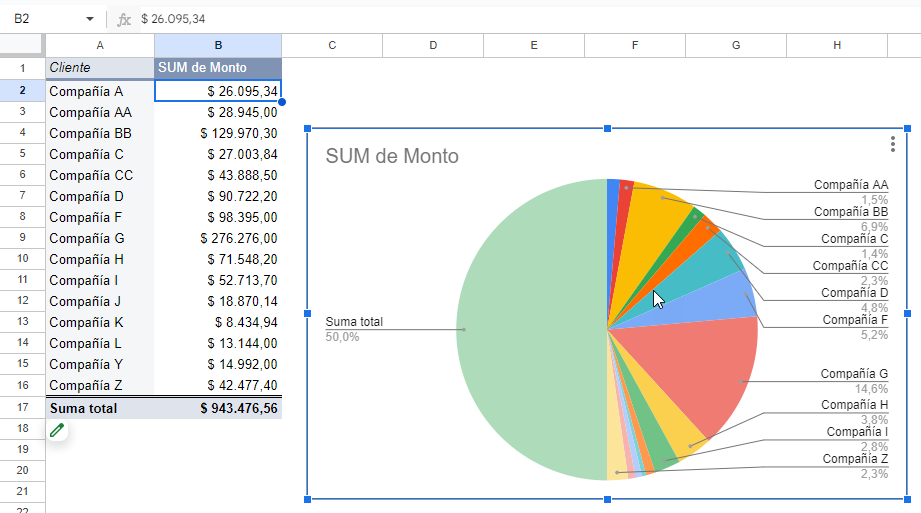Select column A header
The image size is (921, 513).
pos(100,45)
